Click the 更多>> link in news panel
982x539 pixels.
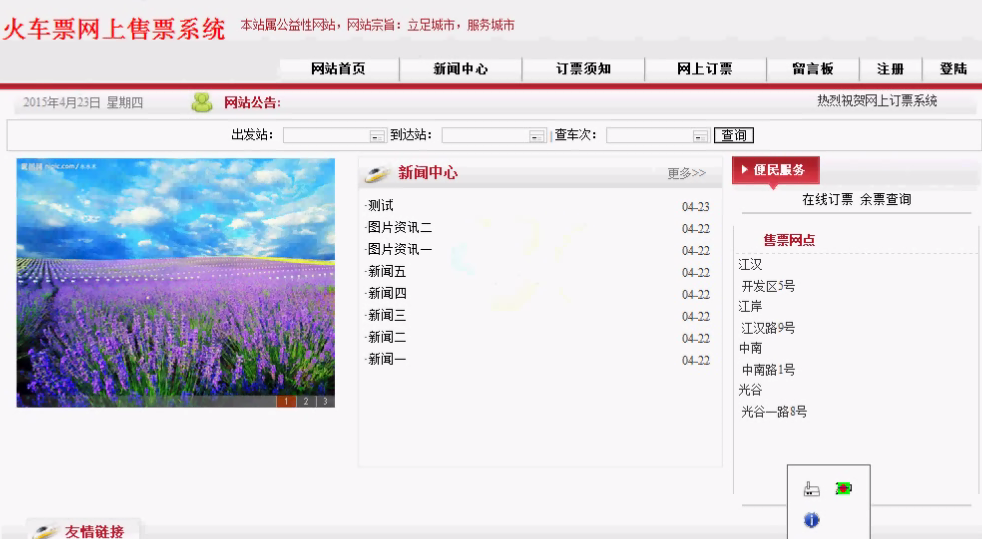(686, 173)
